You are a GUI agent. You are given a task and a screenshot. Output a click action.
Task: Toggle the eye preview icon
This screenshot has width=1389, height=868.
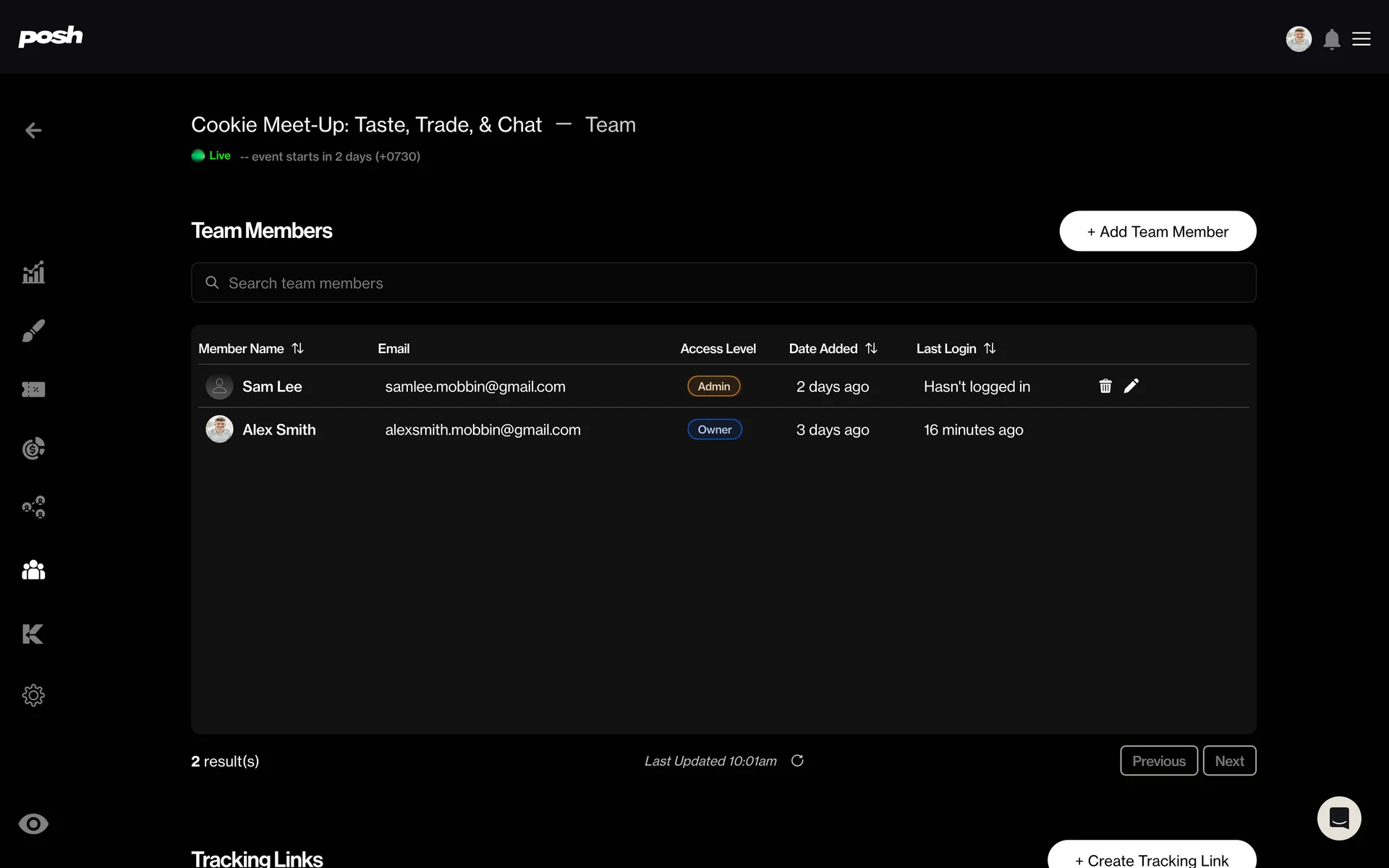[33, 824]
